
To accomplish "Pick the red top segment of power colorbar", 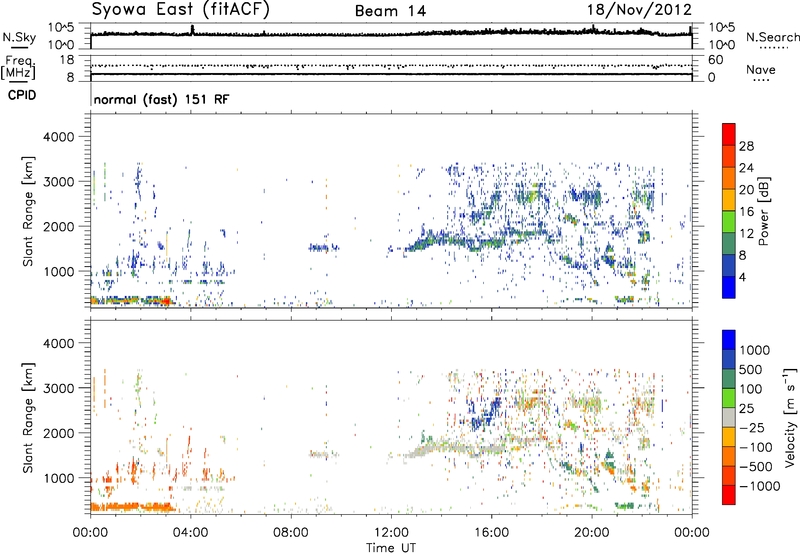I will [729, 135].
